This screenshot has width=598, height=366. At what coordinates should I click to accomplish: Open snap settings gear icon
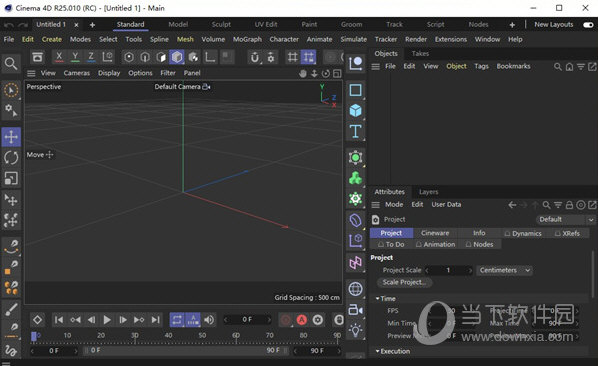point(271,57)
